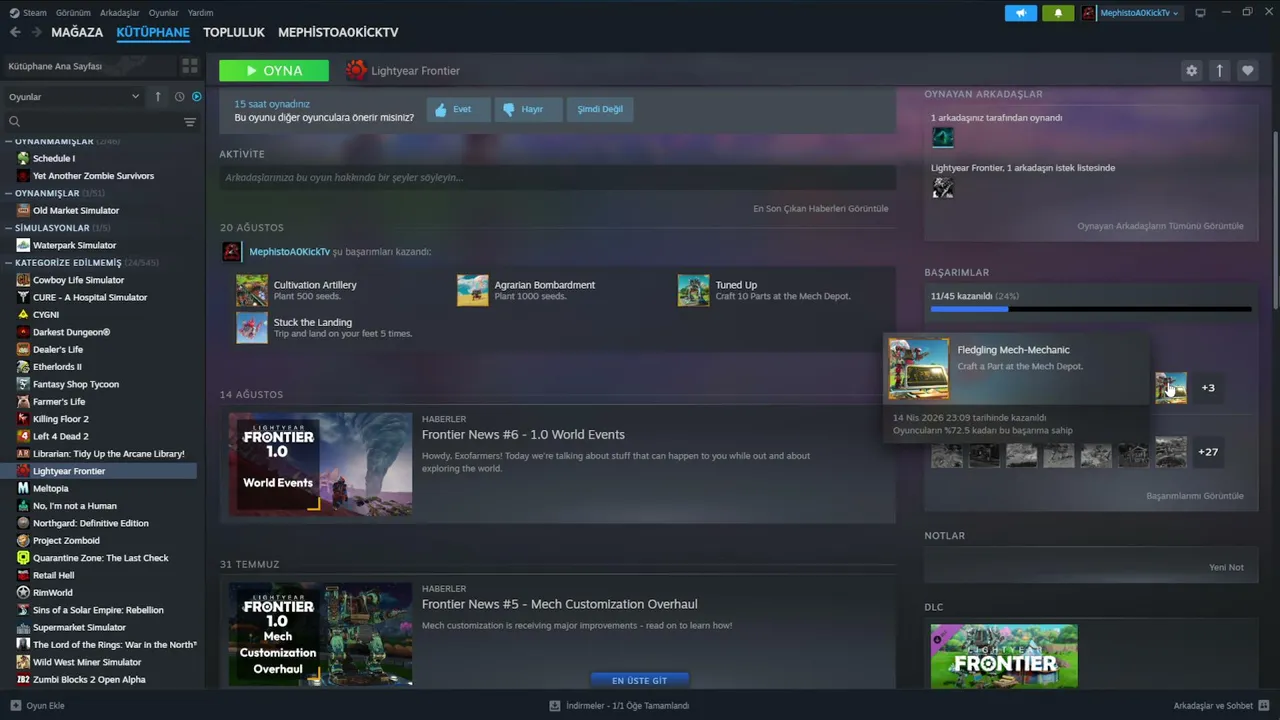
Task: Switch to the TOPLULUK tab
Action: [x=234, y=32]
